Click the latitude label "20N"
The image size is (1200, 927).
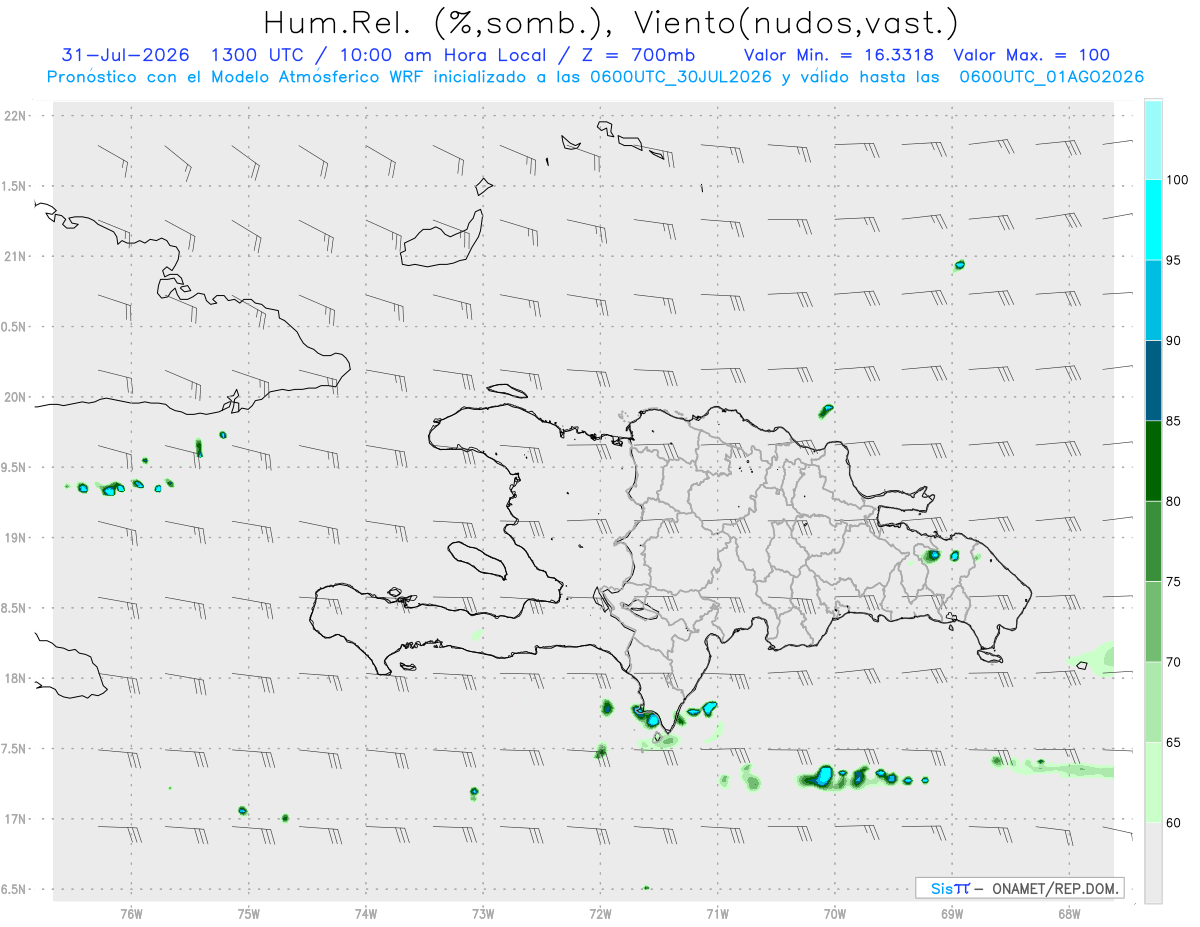pyautogui.click(x=15, y=397)
